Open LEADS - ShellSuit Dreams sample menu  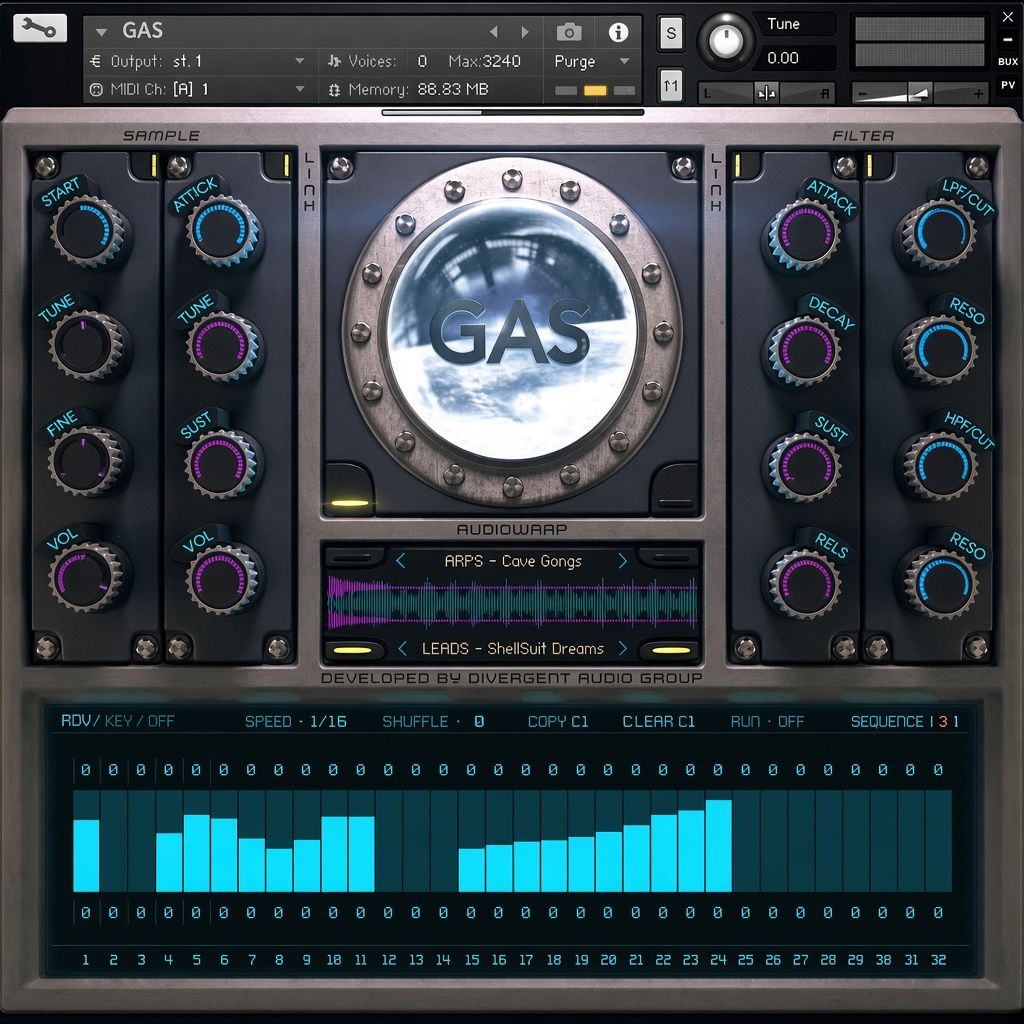click(x=513, y=648)
